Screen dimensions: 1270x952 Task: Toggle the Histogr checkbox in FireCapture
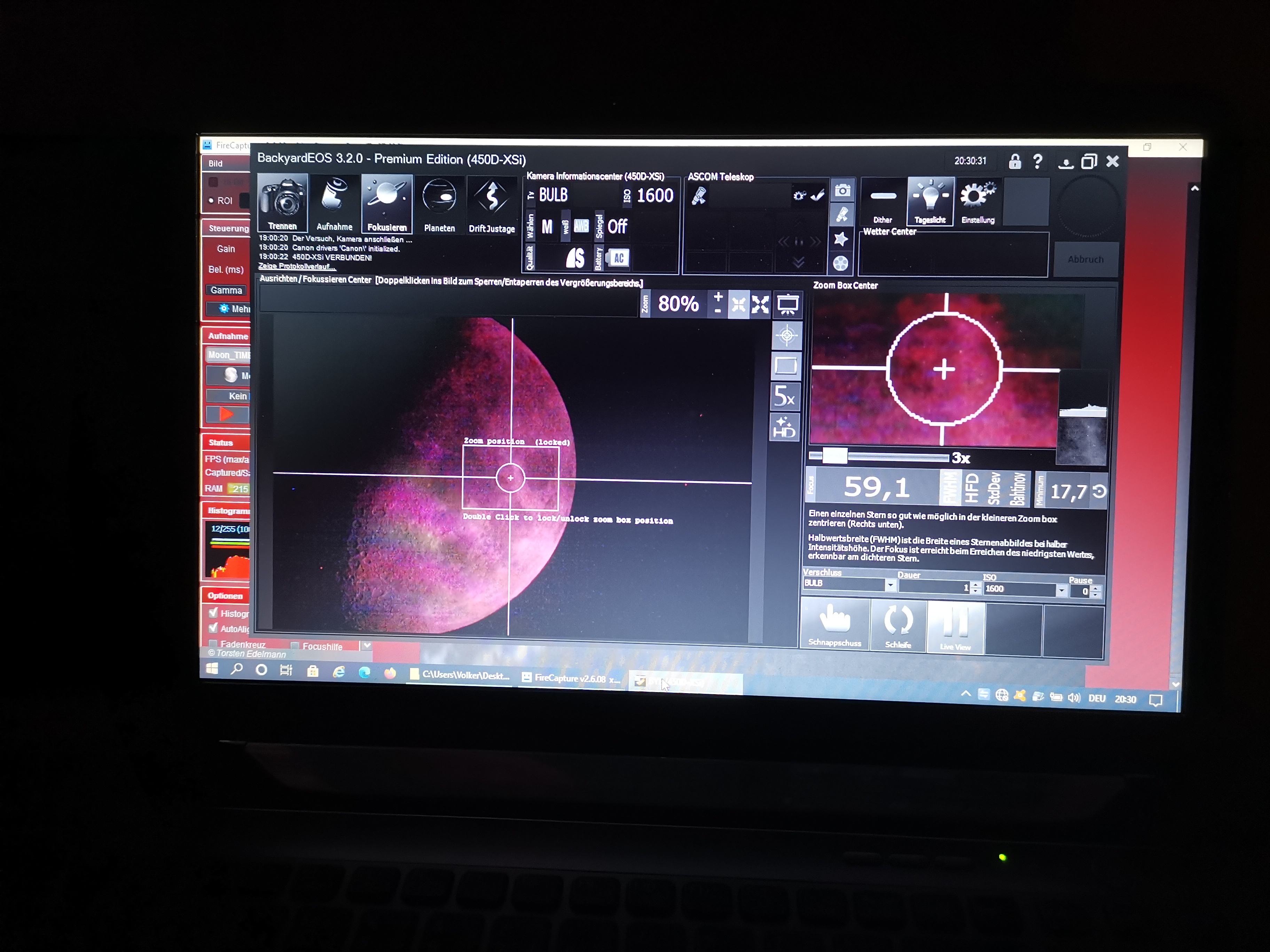pyautogui.click(x=213, y=613)
